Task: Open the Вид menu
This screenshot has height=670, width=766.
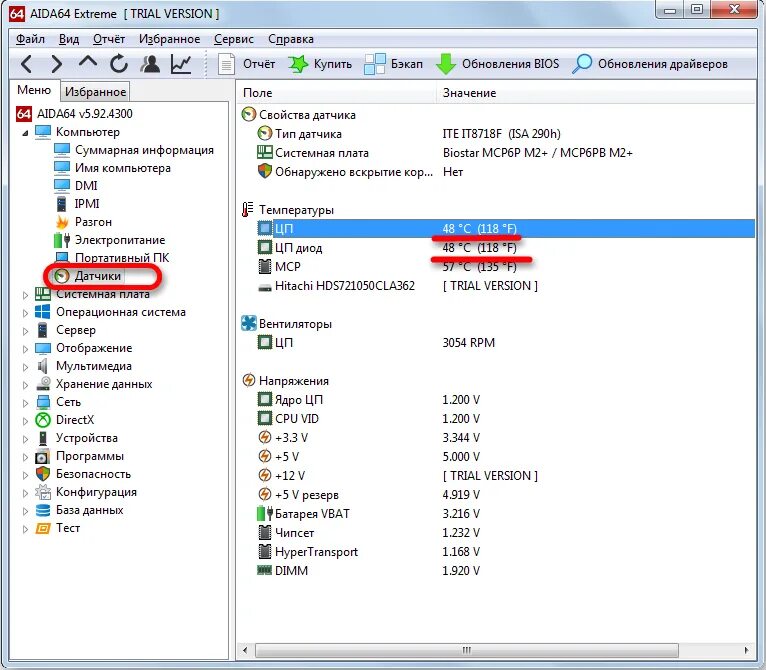Action: click(69, 39)
